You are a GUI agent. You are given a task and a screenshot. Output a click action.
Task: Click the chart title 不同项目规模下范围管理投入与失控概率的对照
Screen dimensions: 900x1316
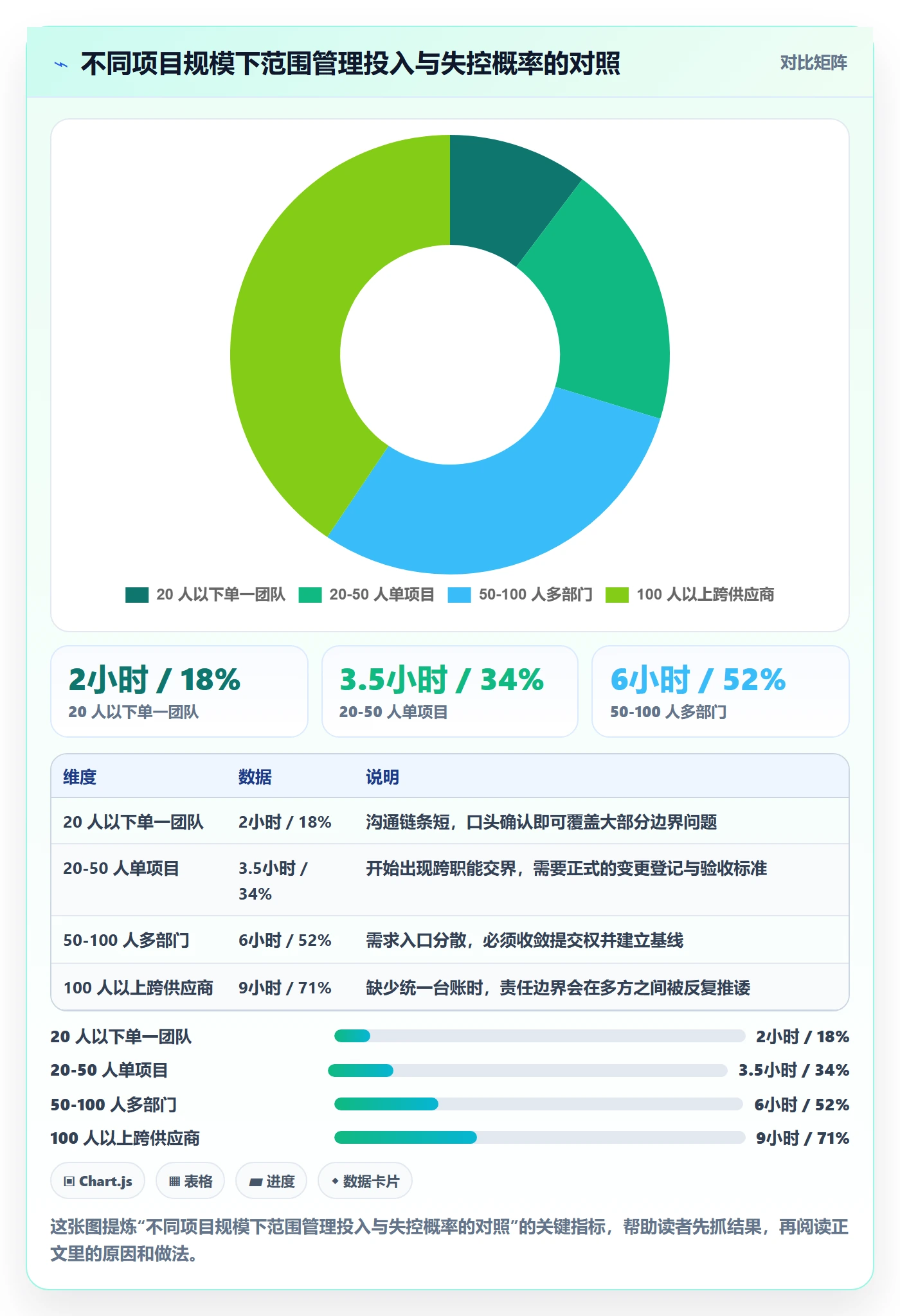[350, 64]
